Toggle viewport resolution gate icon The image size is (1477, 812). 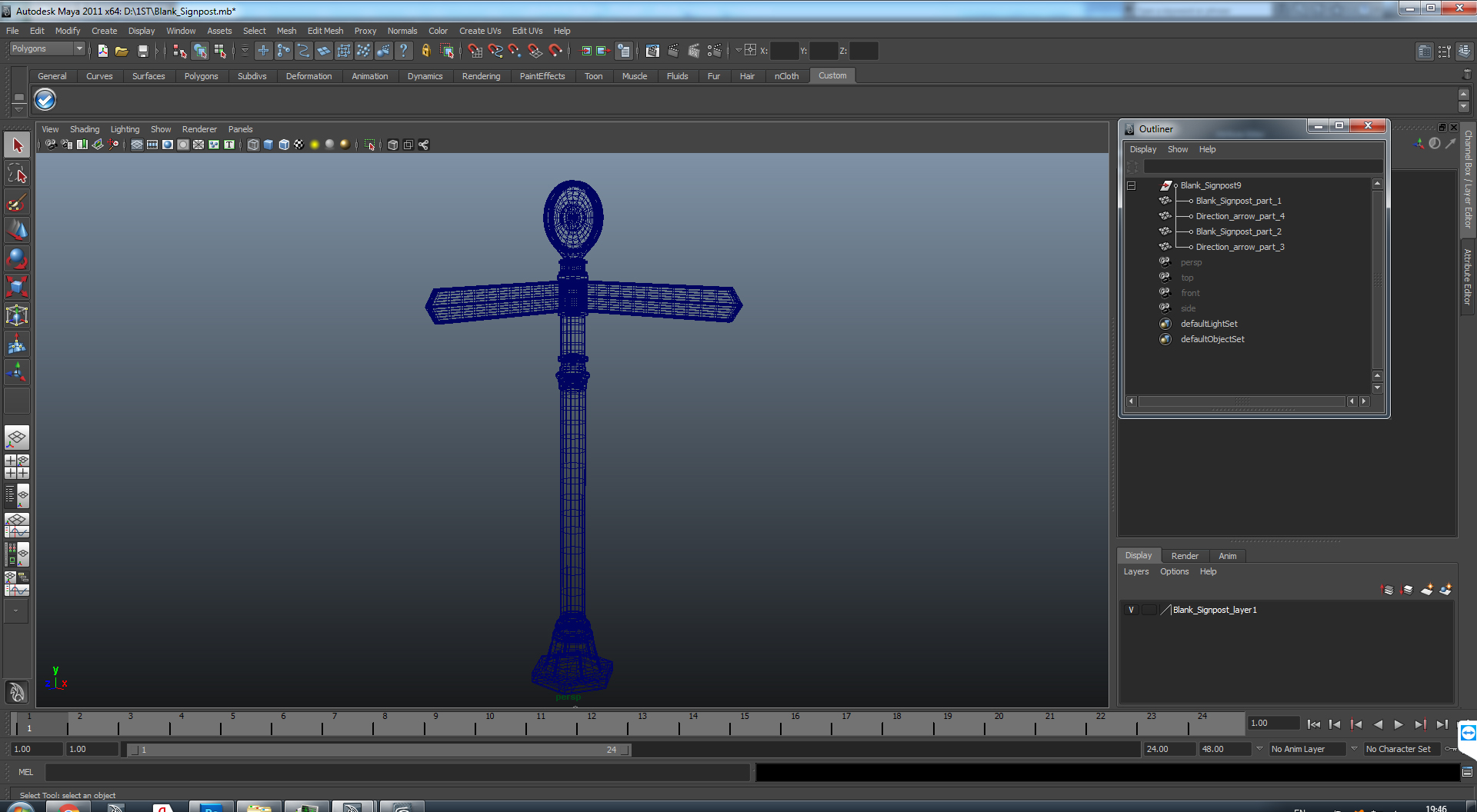(x=168, y=145)
